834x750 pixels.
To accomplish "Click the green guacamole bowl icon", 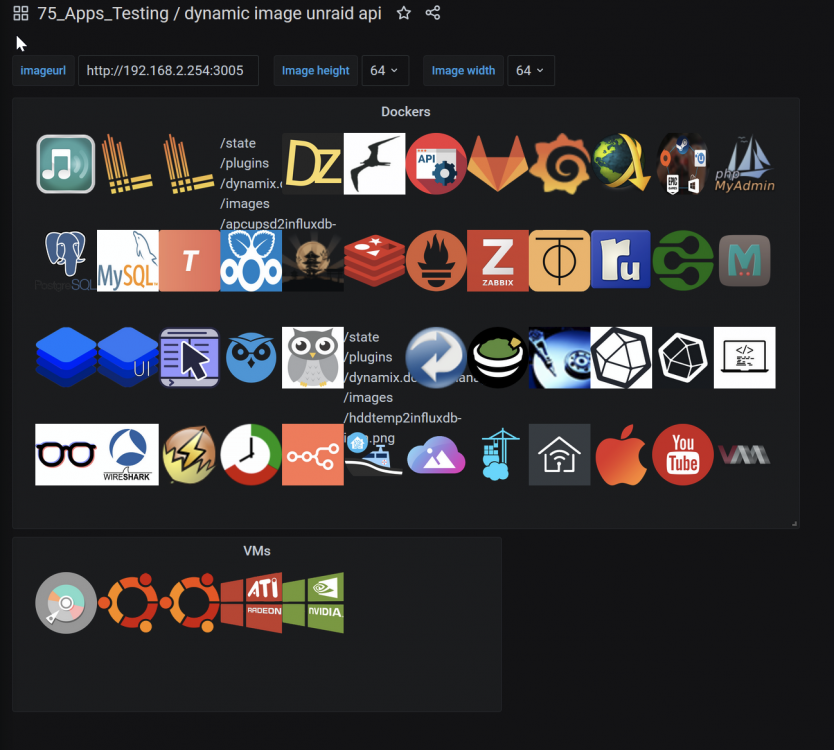I will 498,357.
